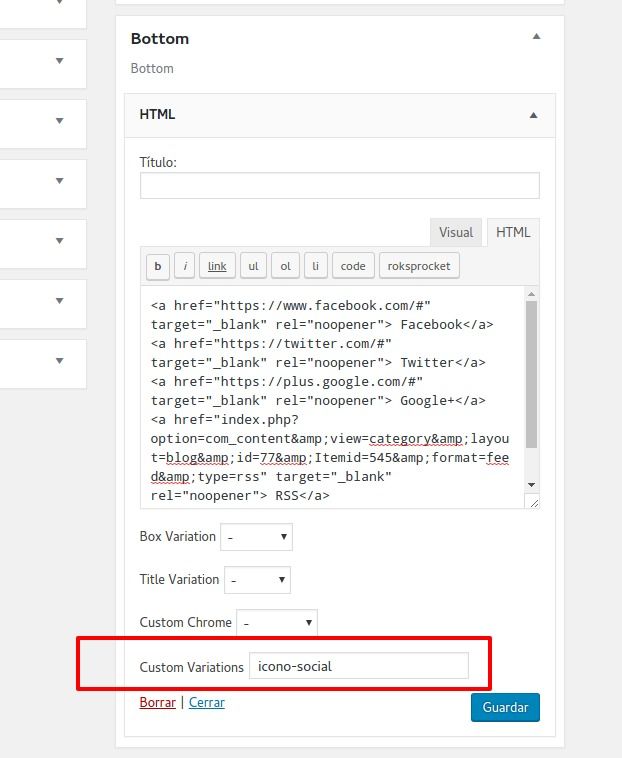Insert list item with li button
Image resolution: width=622 pixels, height=758 pixels.
316,266
